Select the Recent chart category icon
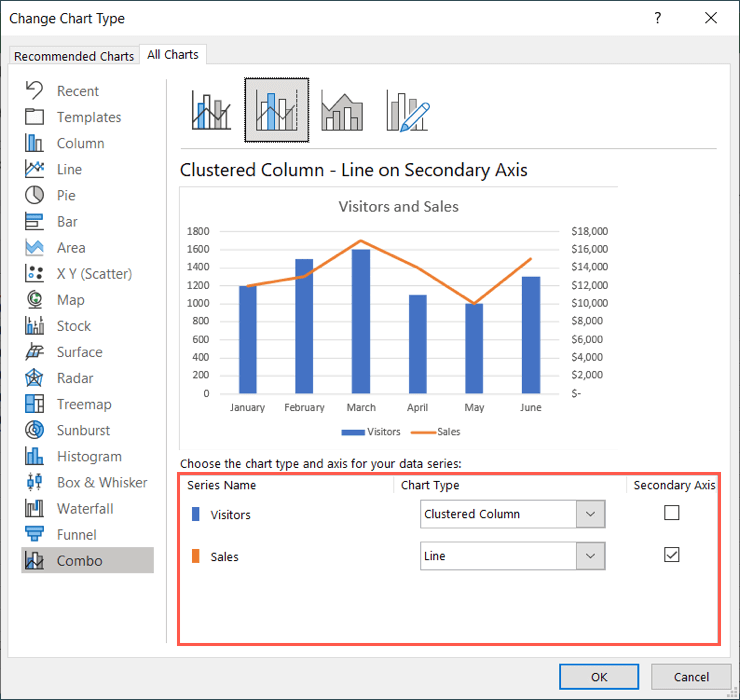 [x=34, y=91]
